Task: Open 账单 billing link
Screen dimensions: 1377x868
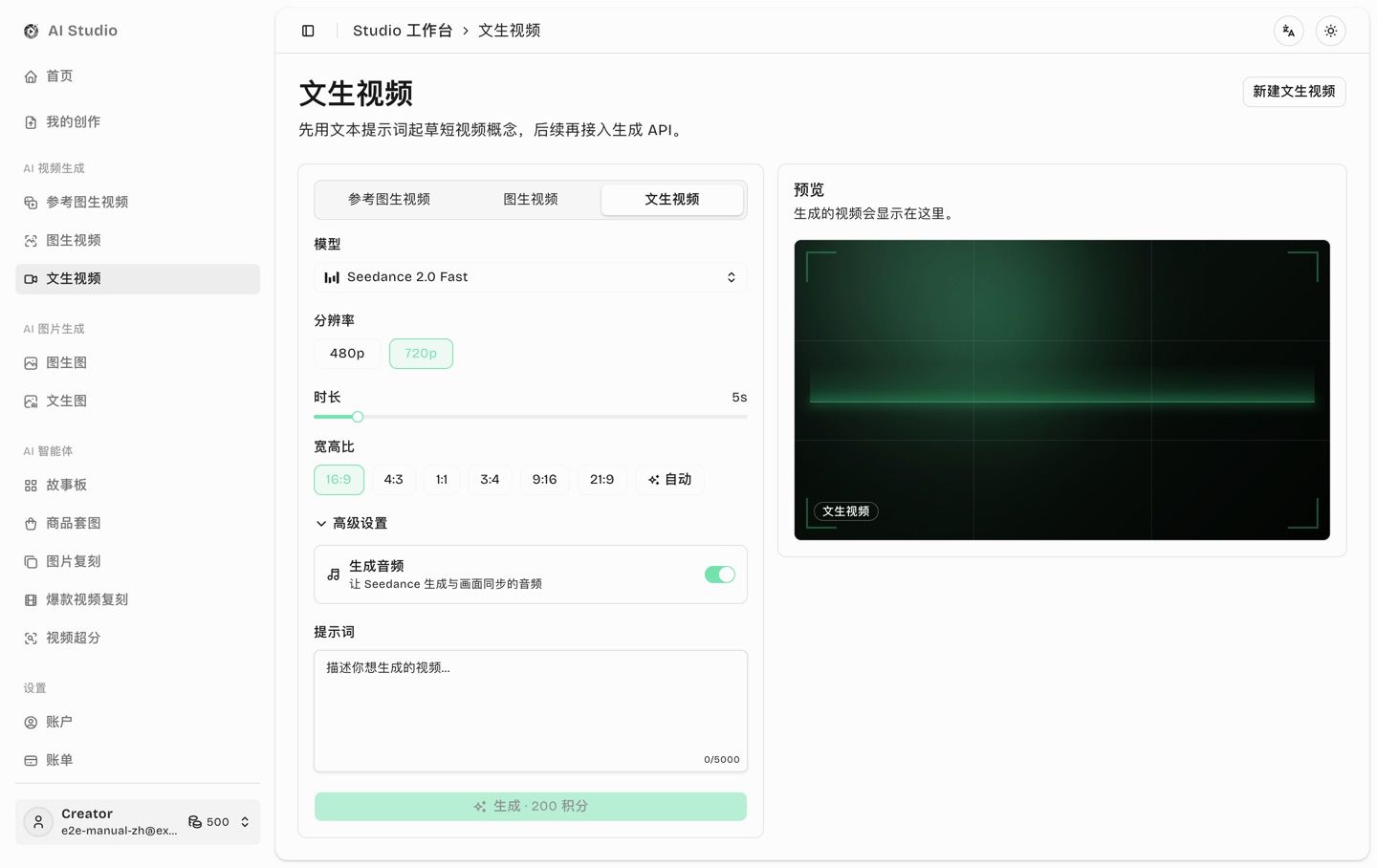Action: [x=138, y=761]
